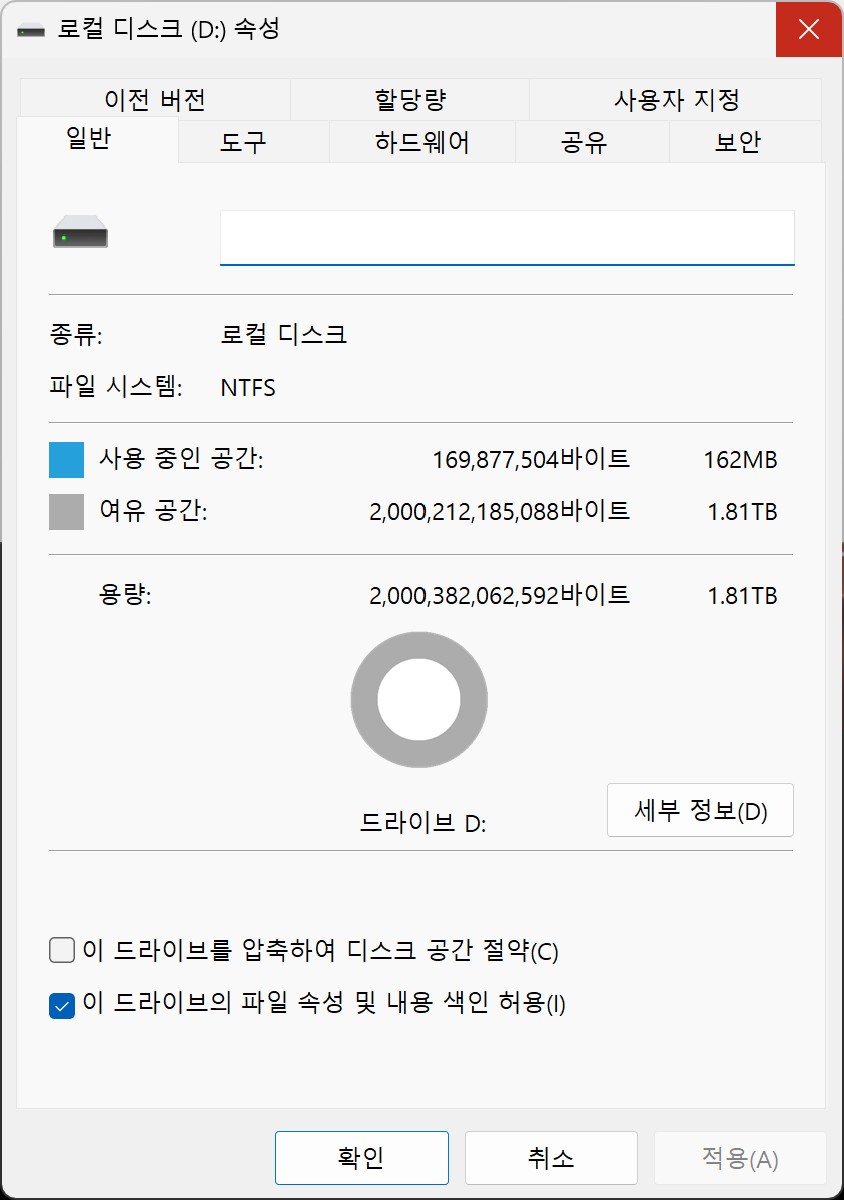Uncheck the file content indexing option

[x=62, y=1004]
